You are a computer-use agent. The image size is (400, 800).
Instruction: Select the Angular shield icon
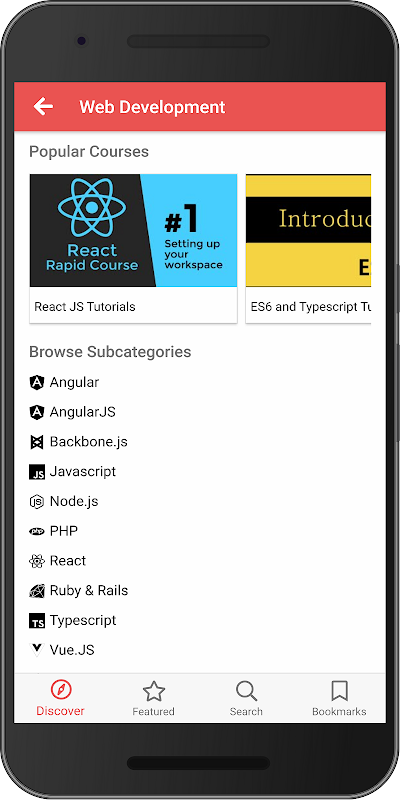[37, 383]
